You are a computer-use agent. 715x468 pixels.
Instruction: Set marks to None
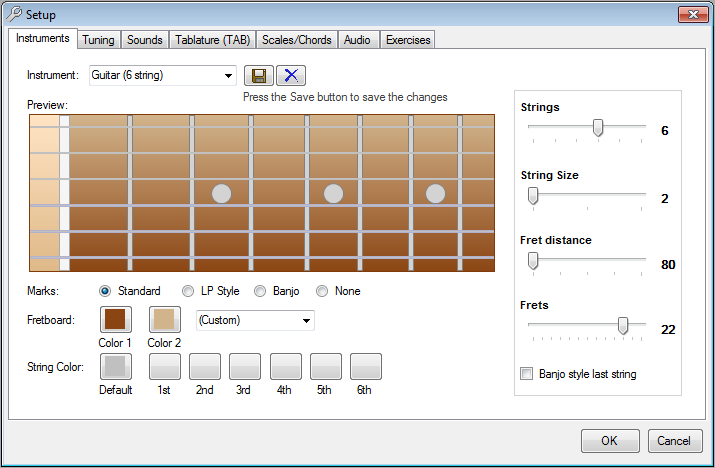[x=322, y=291]
